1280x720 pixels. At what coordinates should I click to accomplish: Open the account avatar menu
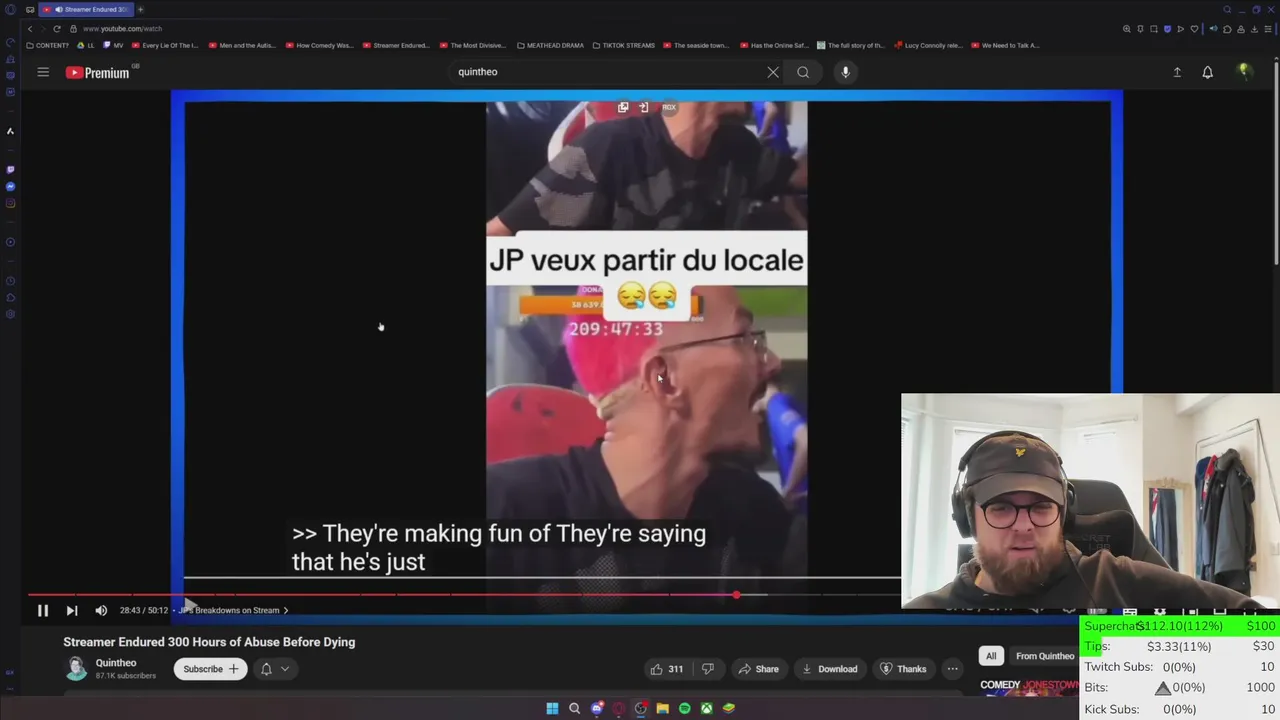1244,71
